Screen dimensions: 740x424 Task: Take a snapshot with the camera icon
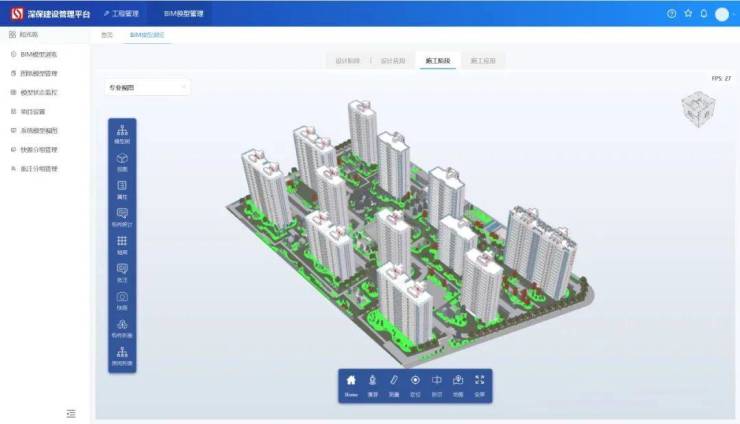[122, 298]
